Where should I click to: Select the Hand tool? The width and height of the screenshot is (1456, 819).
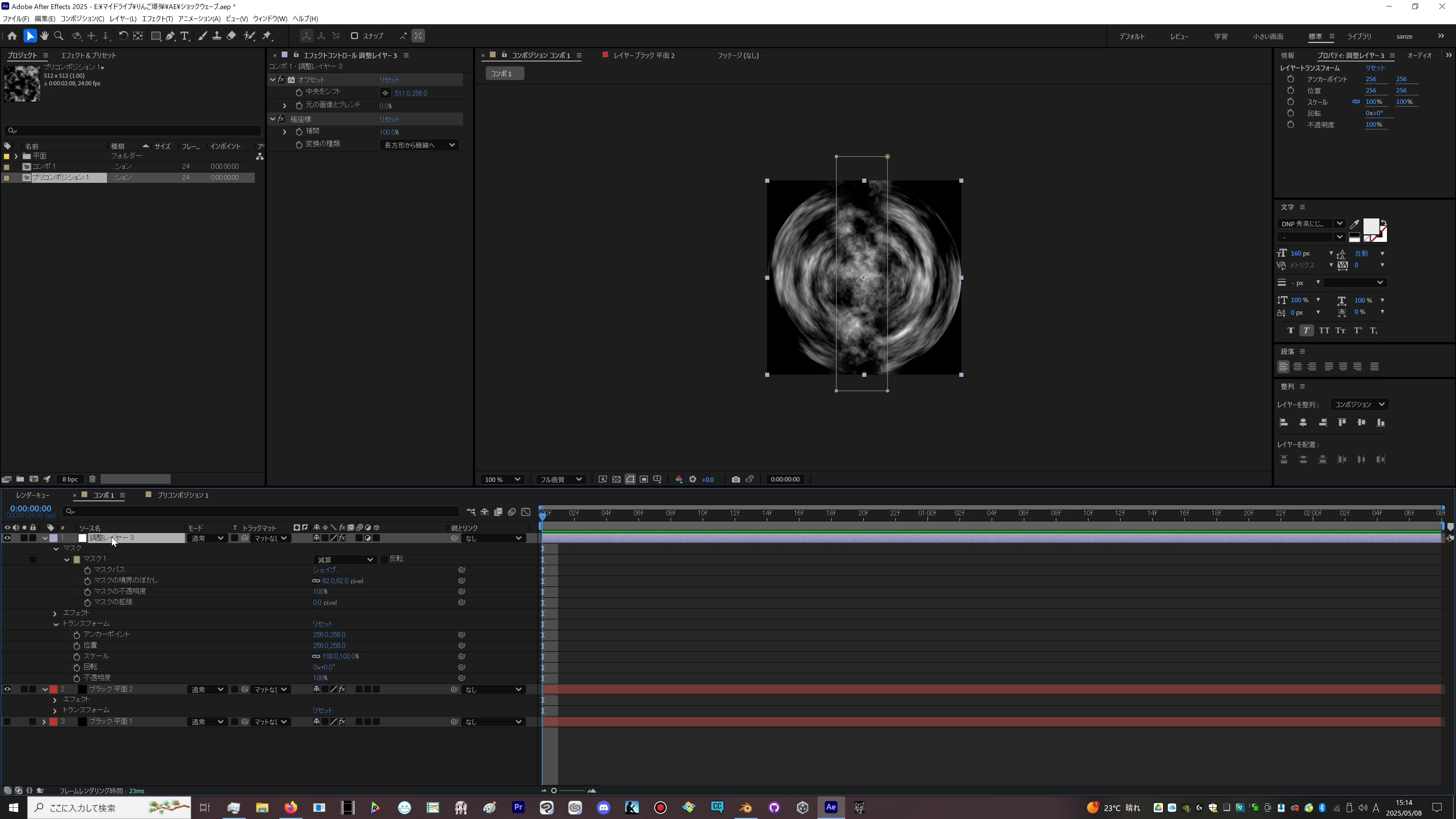point(44,36)
